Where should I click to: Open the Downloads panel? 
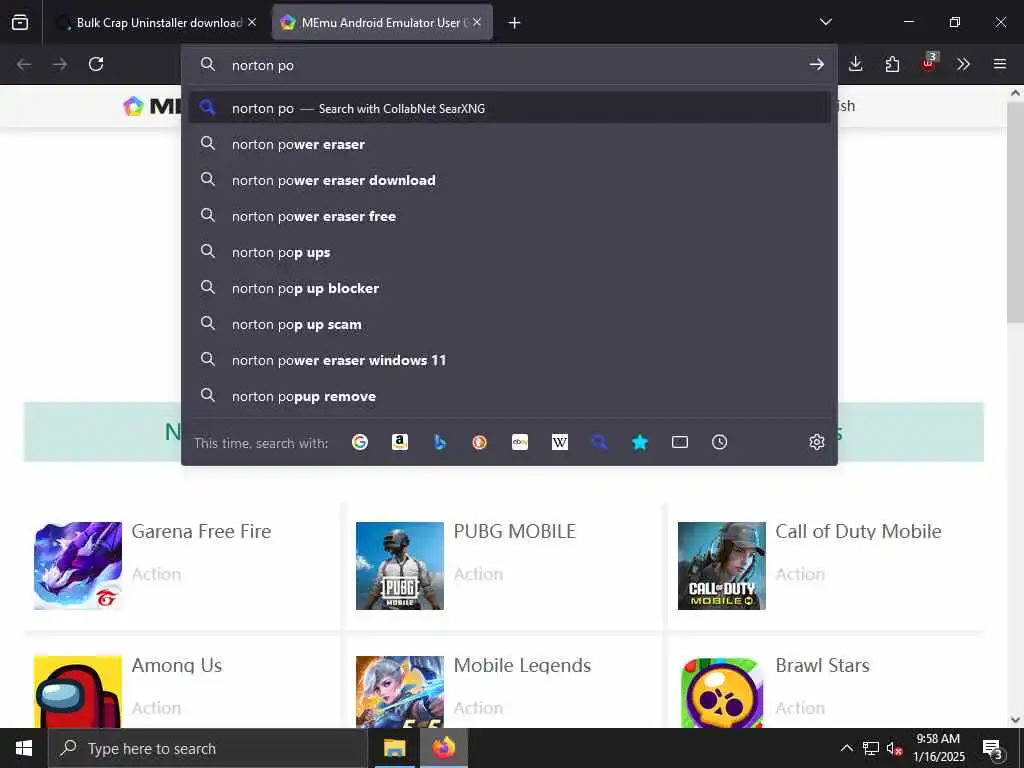(x=856, y=64)
